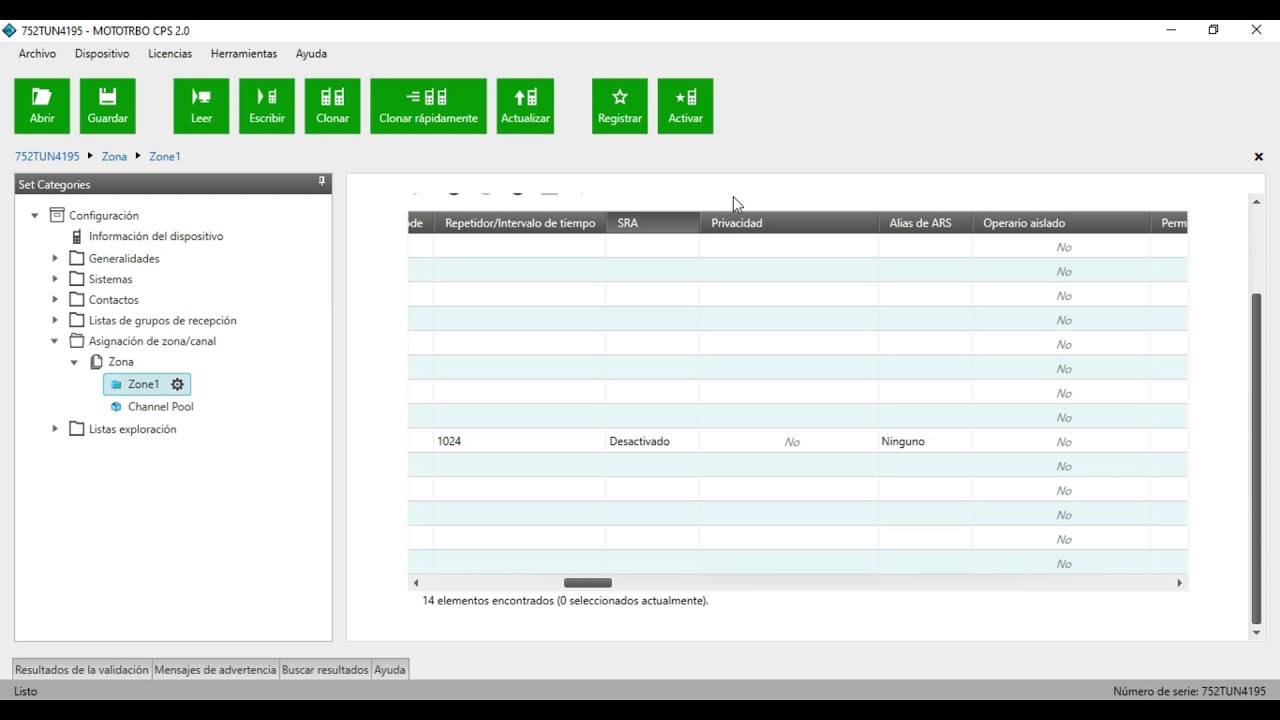
Task: Toggle Operario aislado No in last row
Action: click(1064, 564)
